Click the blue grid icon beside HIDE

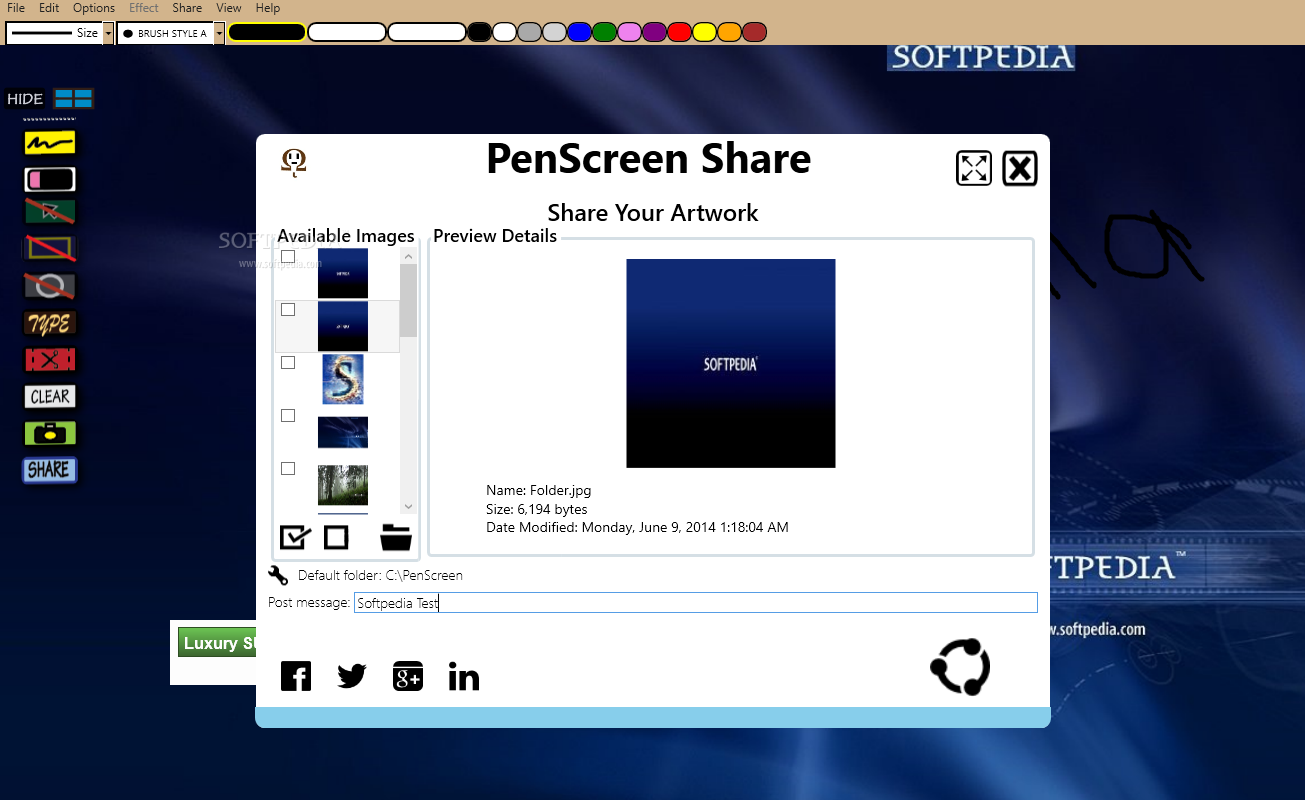tap(74, 98)
